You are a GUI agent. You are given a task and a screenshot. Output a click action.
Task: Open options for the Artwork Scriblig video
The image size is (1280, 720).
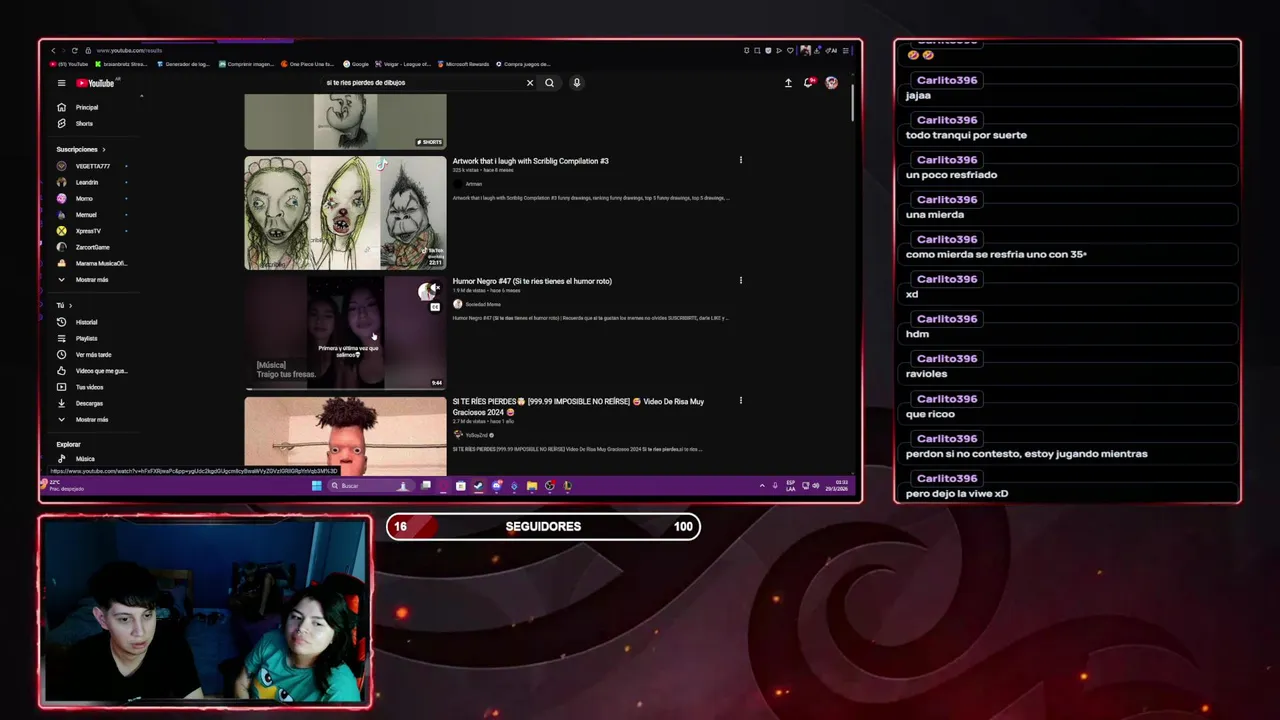[x=740, y=160]
